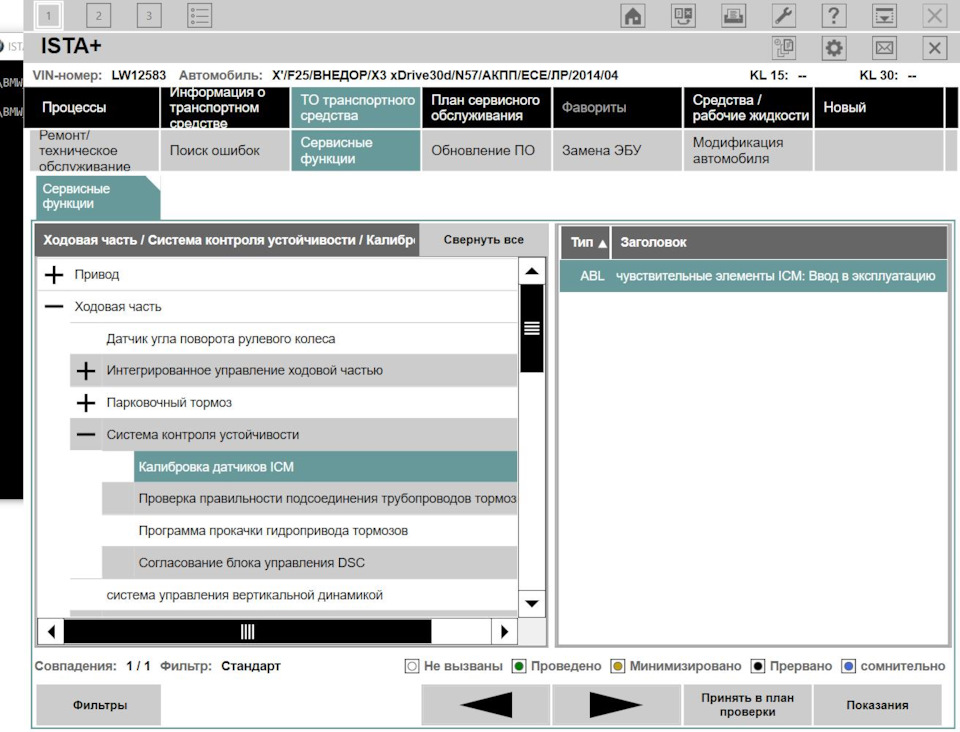Expand Интегрированное управление ходовой частью node
The width and height of the screenshot is (960, 732).
point(86,370)
